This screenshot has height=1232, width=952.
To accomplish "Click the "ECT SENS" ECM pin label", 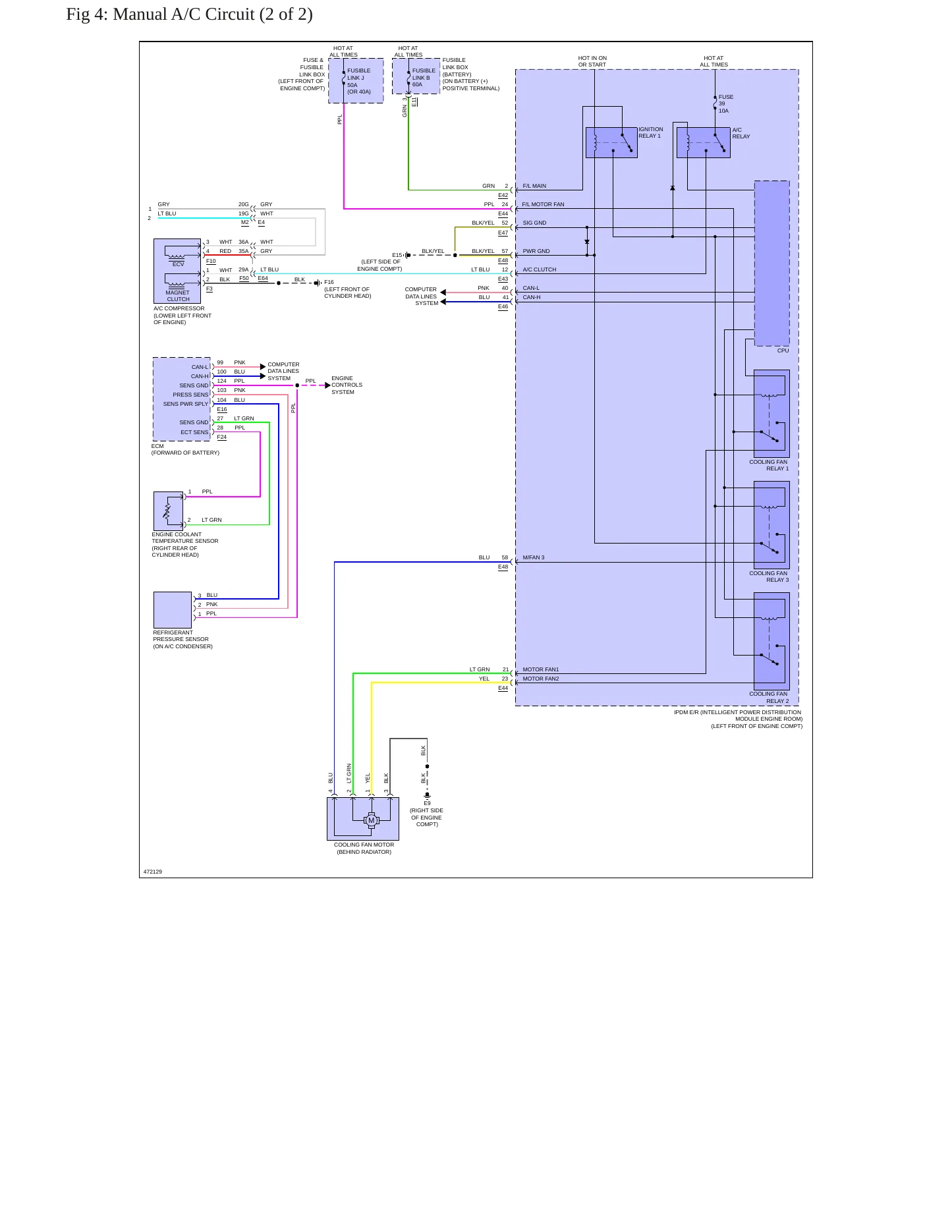I will click(x=194, y=432).
